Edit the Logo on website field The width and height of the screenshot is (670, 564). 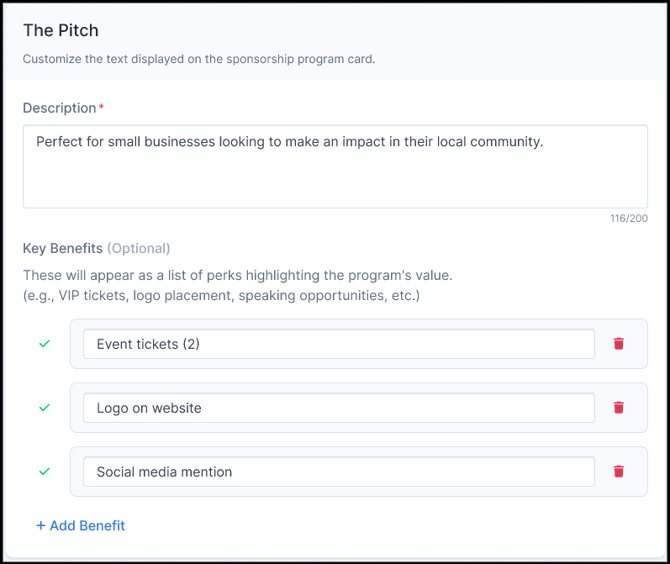pyautogui.click(x=339, y=408)
